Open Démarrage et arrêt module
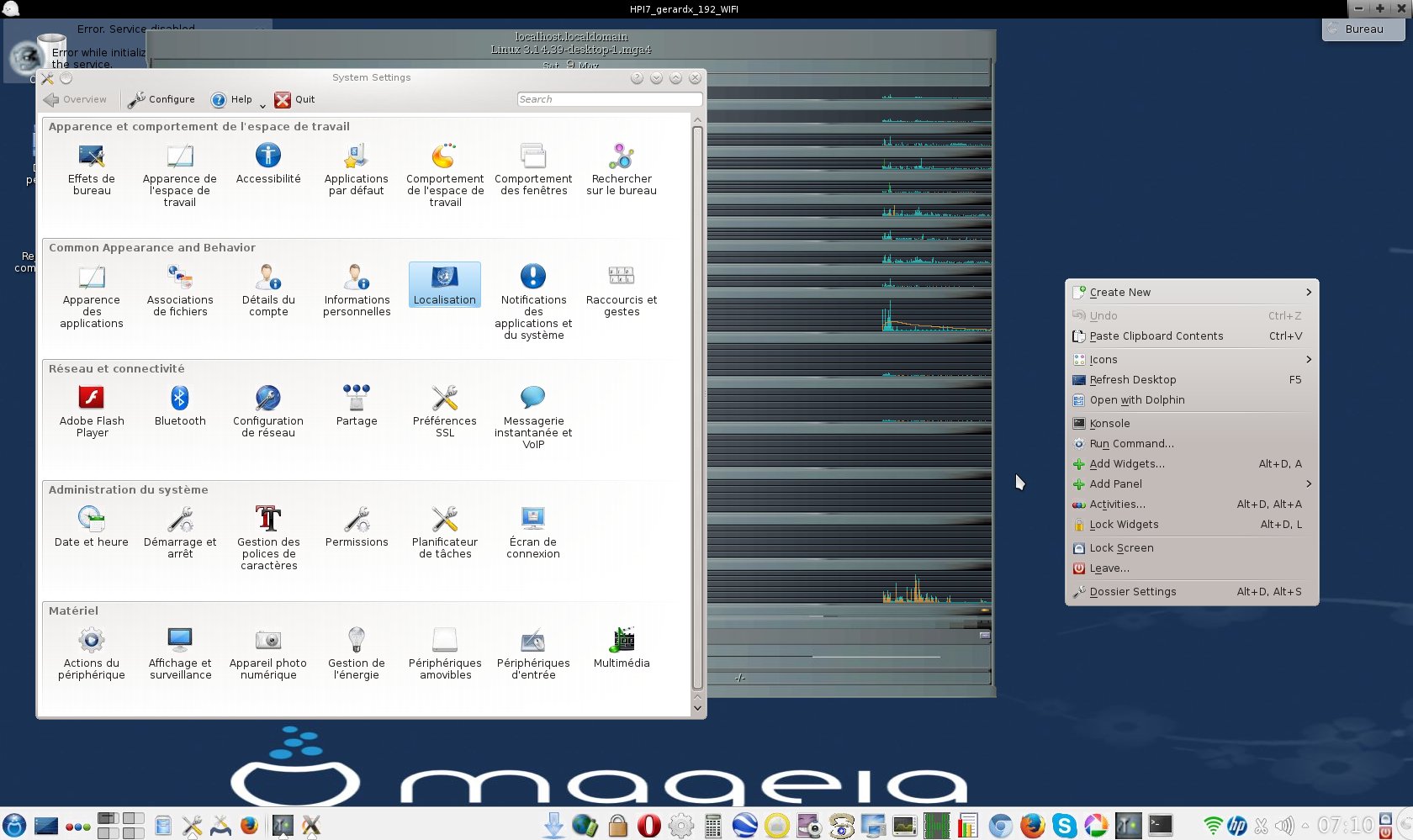Viewport: 1413px width, 840px height. [180, 533]
